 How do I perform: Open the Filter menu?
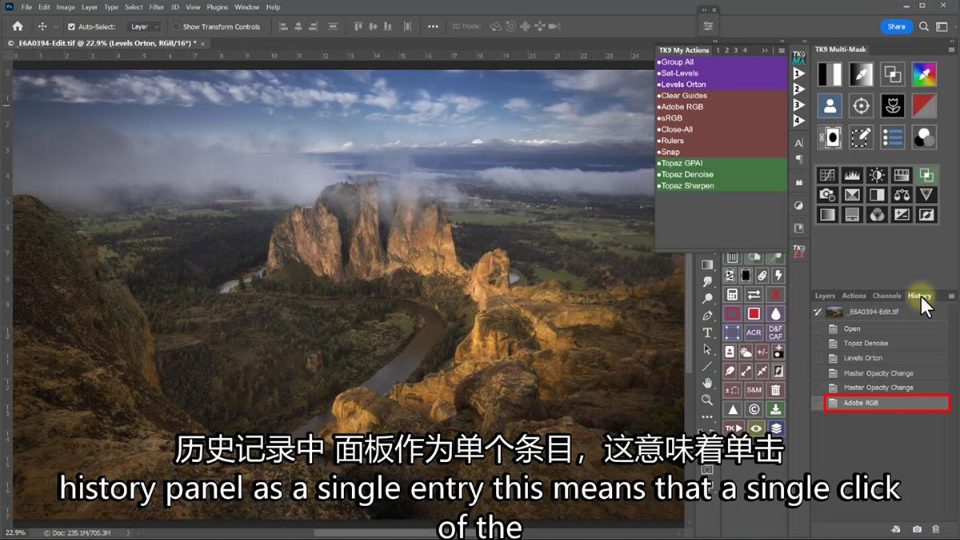click(x=156, y=7)
